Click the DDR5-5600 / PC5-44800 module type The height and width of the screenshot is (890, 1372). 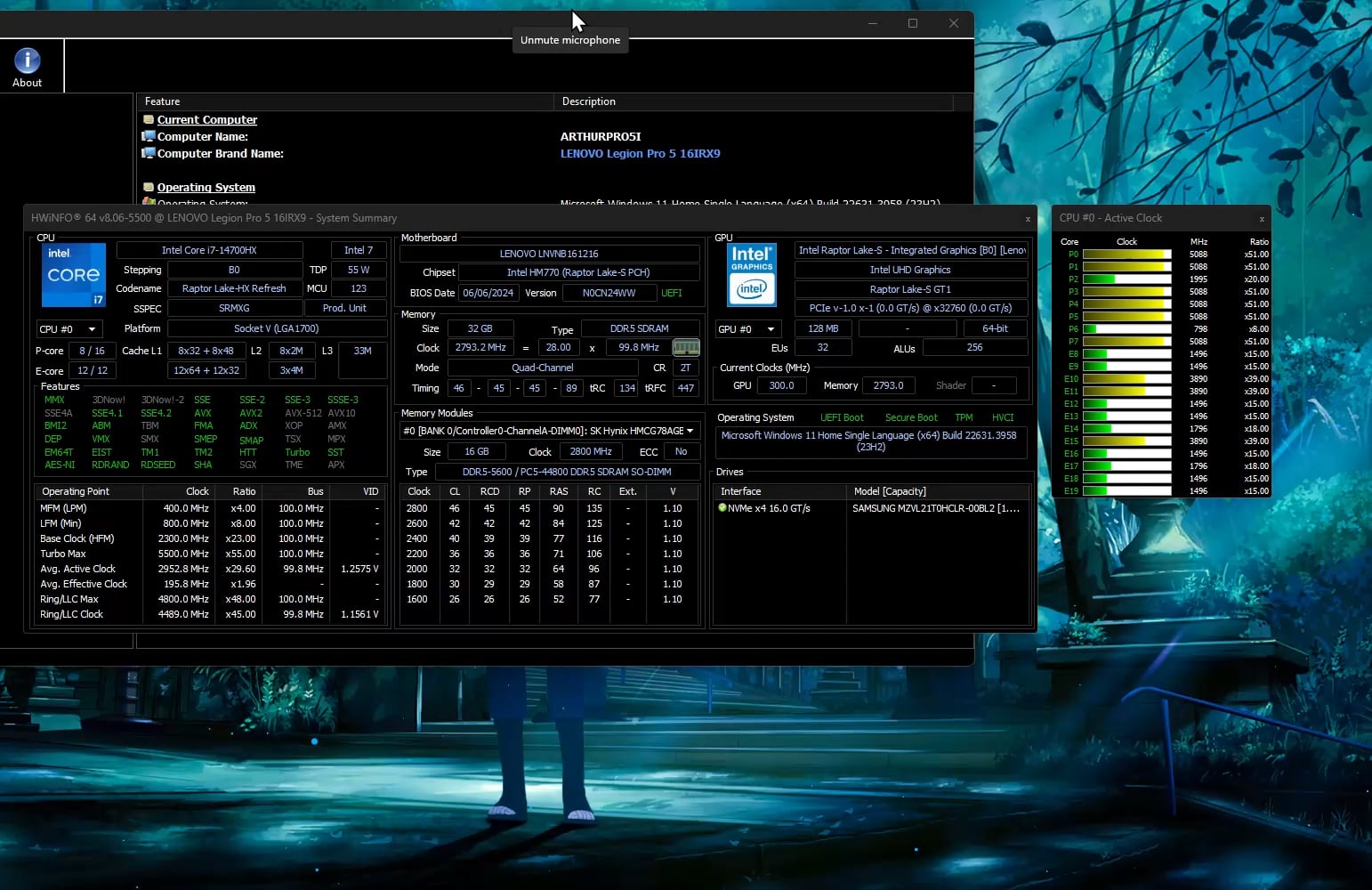tap(567, 472)
